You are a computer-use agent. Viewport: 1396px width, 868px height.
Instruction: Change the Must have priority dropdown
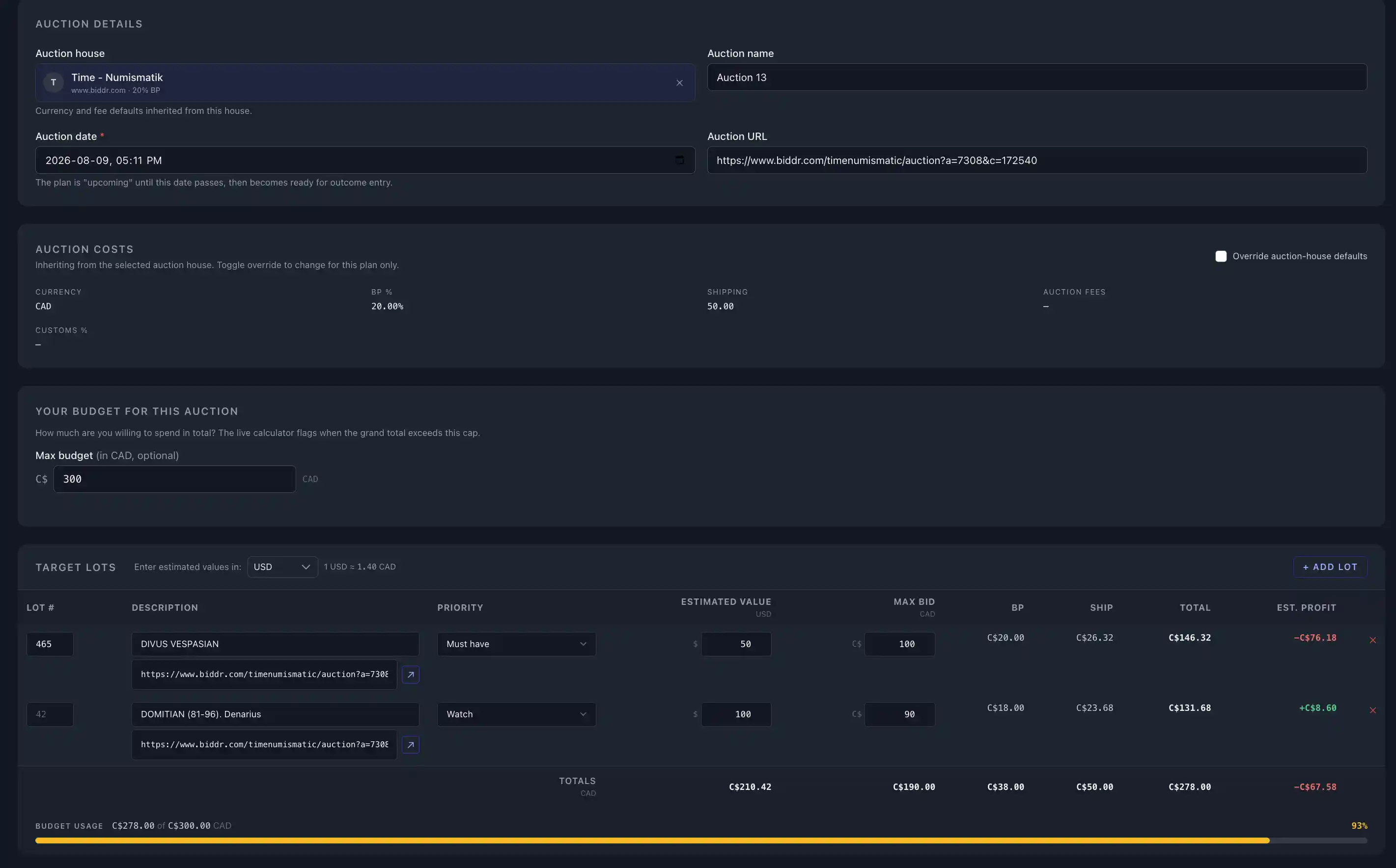point(516,644)
